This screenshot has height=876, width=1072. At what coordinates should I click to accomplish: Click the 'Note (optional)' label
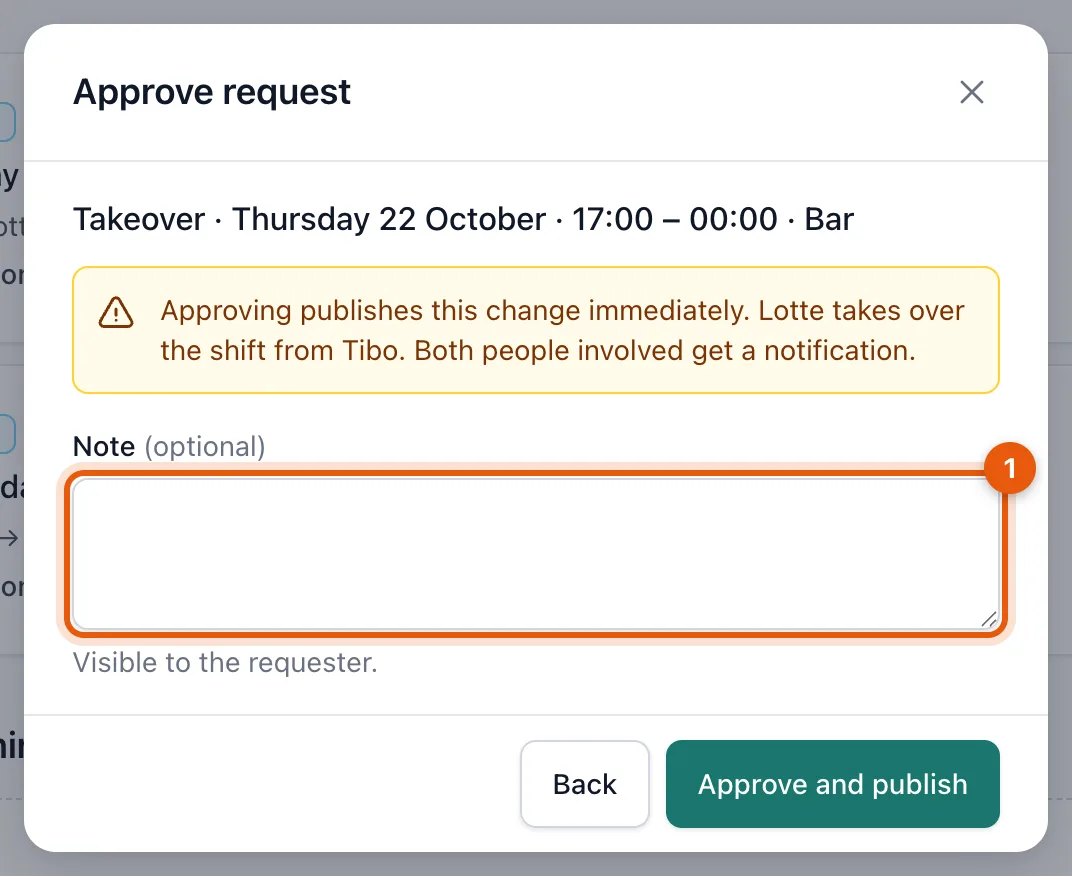[169, 447]
